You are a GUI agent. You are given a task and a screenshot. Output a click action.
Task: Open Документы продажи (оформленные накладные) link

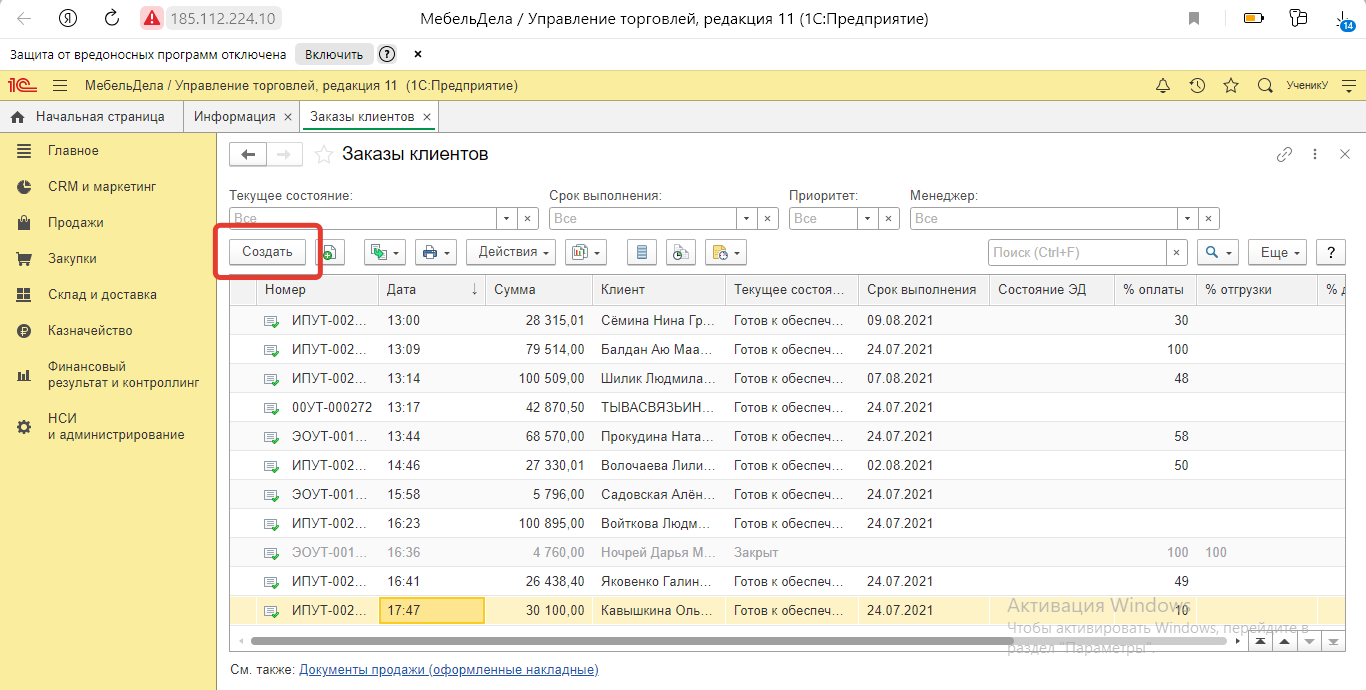tap(448, 670)
